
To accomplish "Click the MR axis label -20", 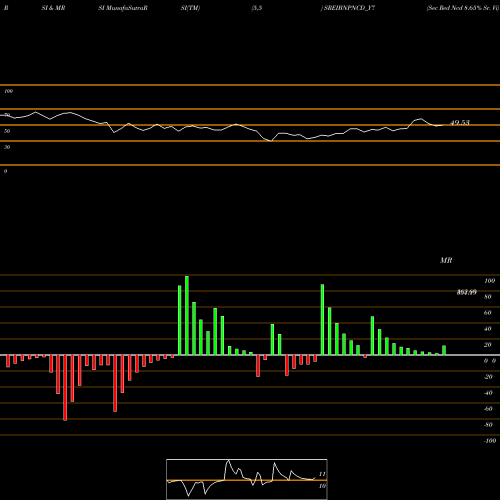I will point(488,377).
